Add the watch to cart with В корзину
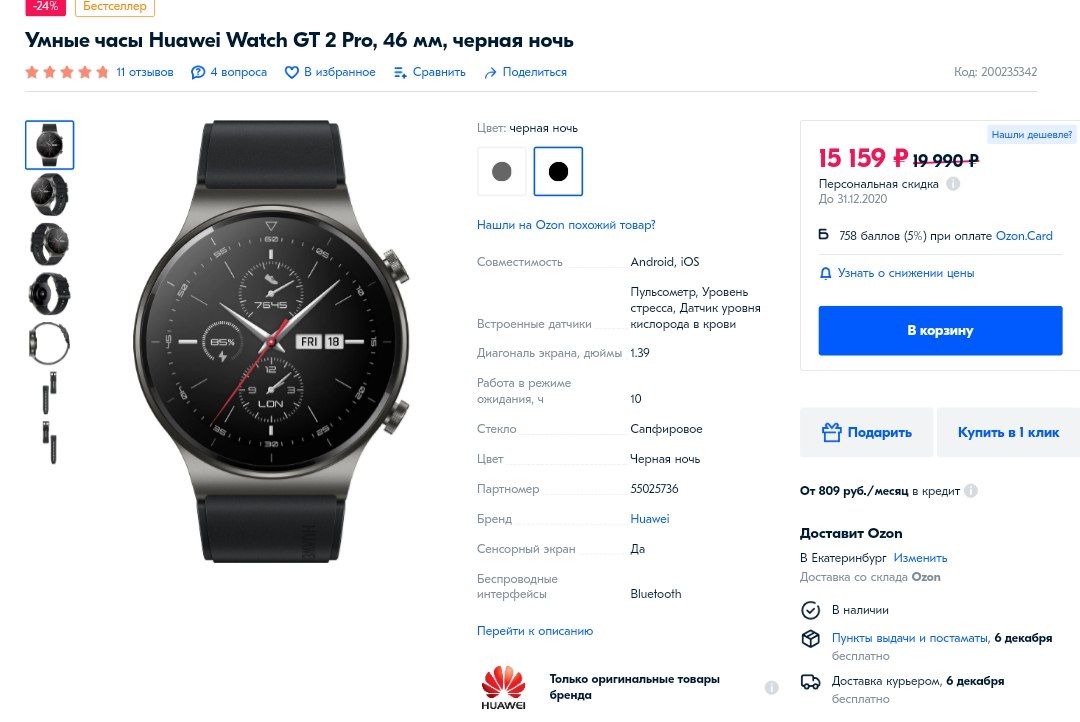Image resolution: width=1080 pixels, height=722 pixels. click(940, 331)
